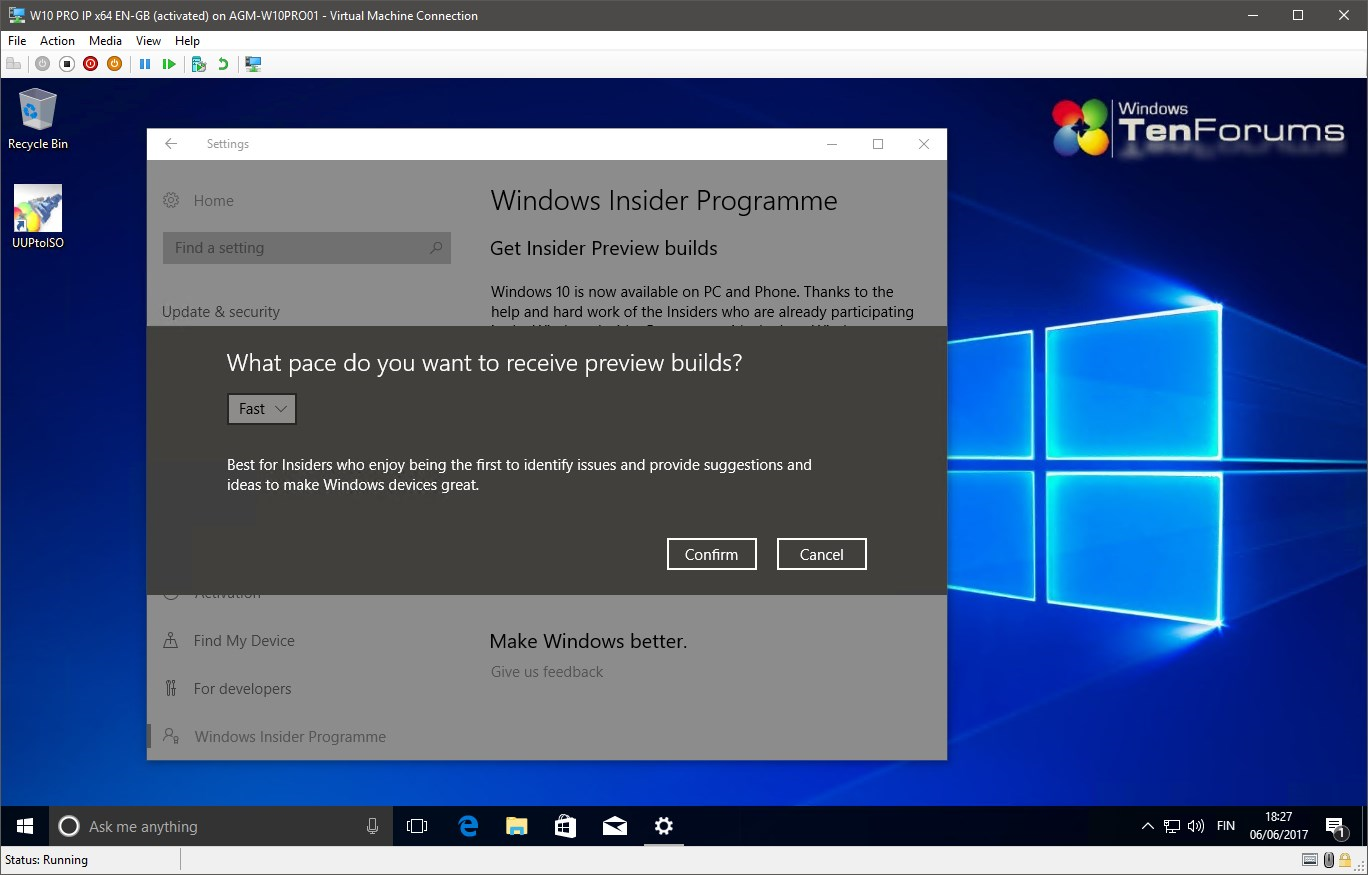
Task: Click the Settings gear on the taskbar
Action: (664, 826)
